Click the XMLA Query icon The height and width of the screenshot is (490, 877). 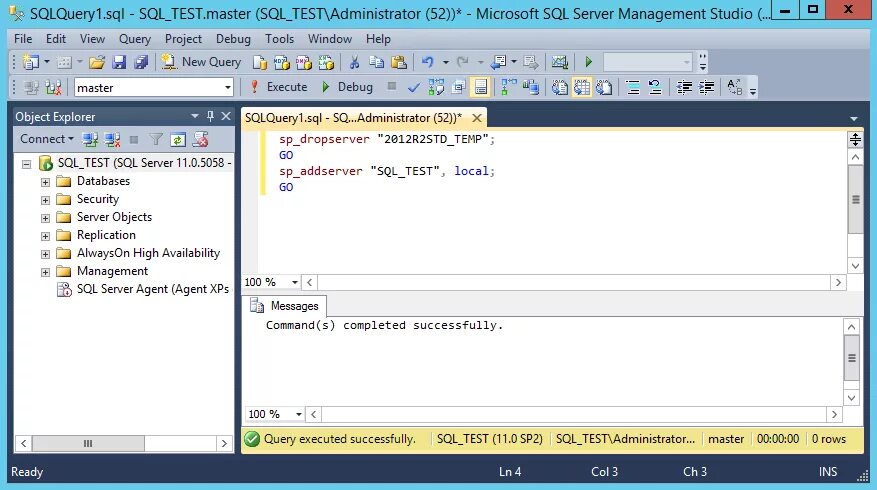(326, 62)
